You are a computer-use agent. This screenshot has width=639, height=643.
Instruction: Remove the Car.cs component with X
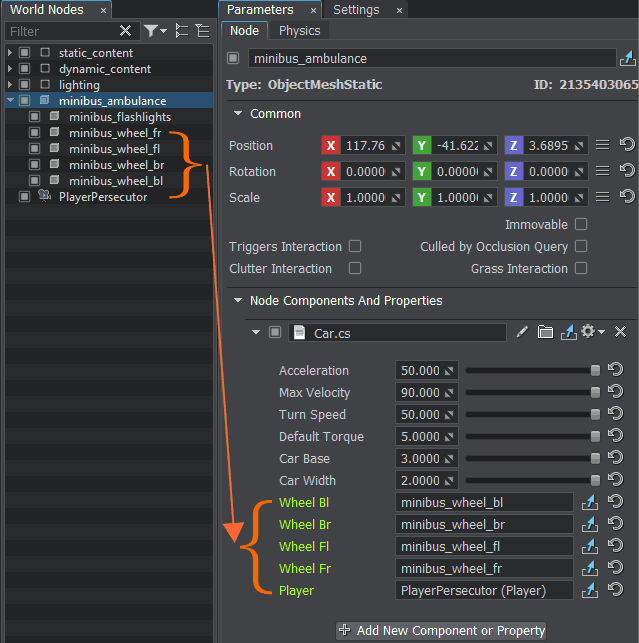pyautogui.click(x=620, y=332)
